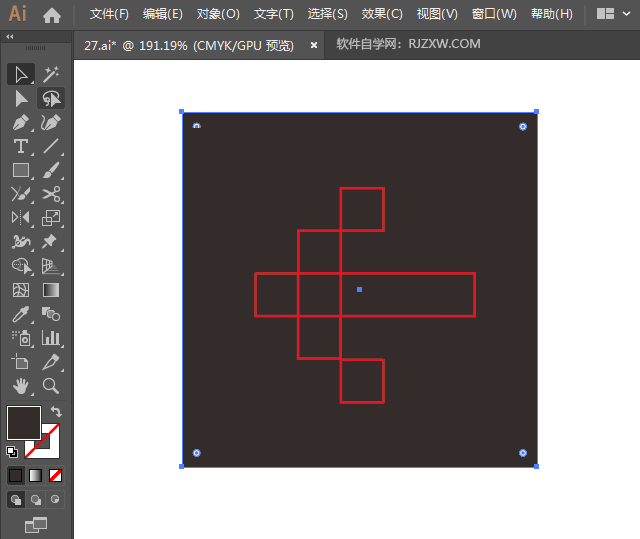Select the Puppet Warp pin tool
Viewport: 640px width, 539px height.
coord(51,242)
